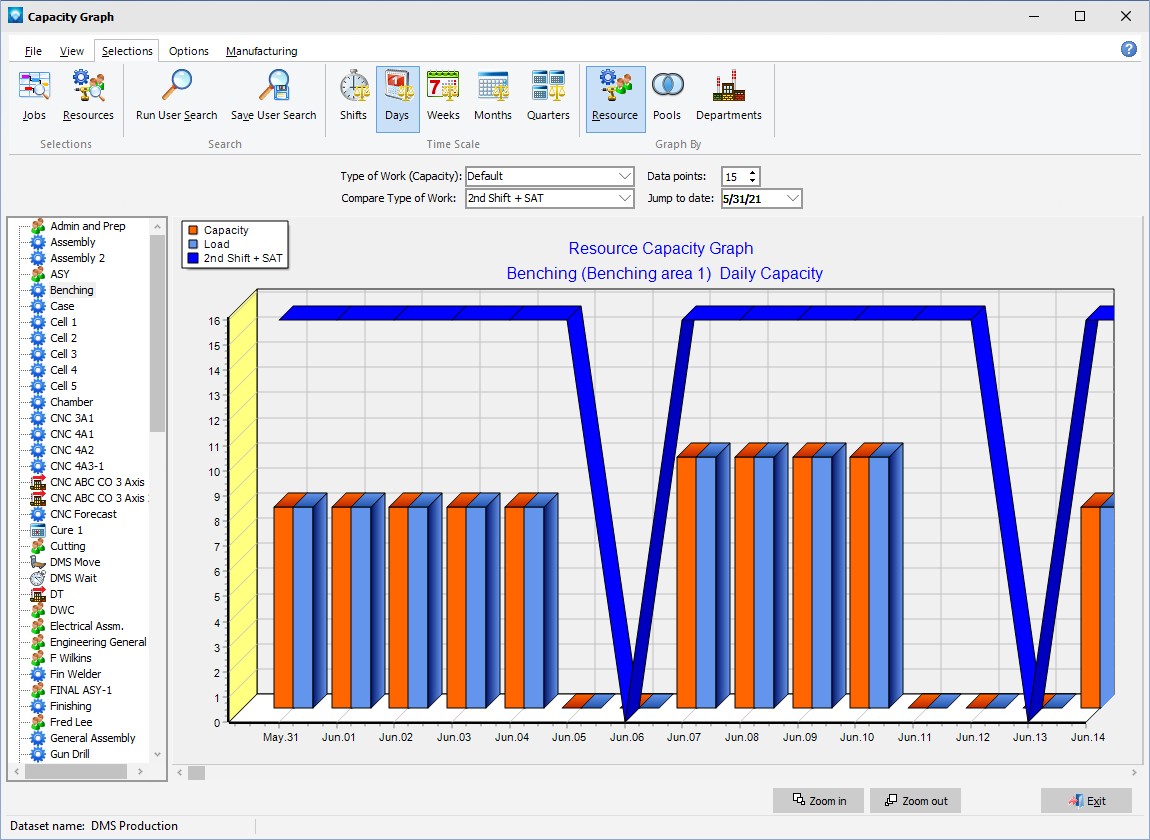Toggle the Days time scale button
Viewport: 1150px width, 840px height.
(397, 97)
